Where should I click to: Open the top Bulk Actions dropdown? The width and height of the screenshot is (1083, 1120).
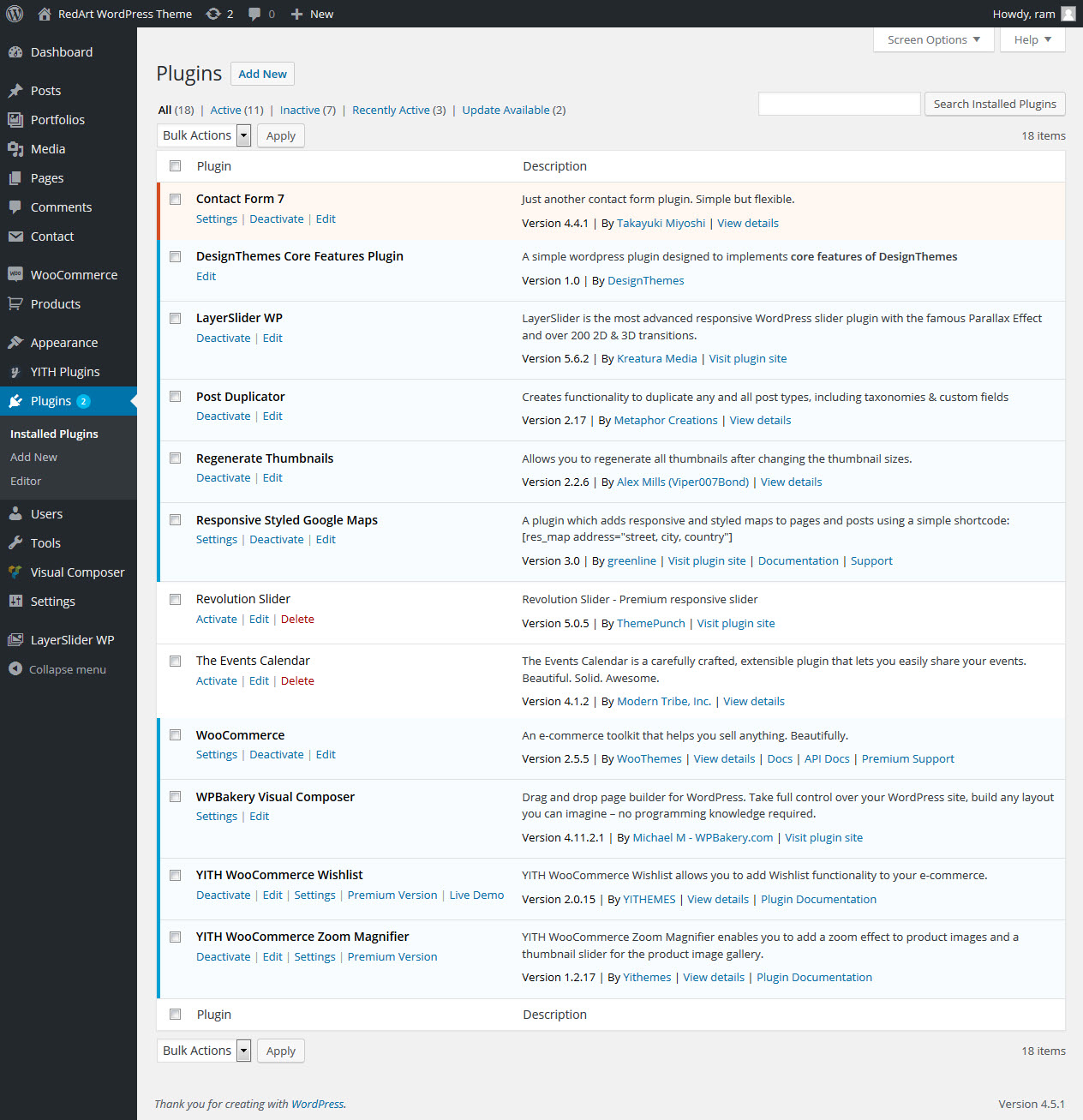204,135
